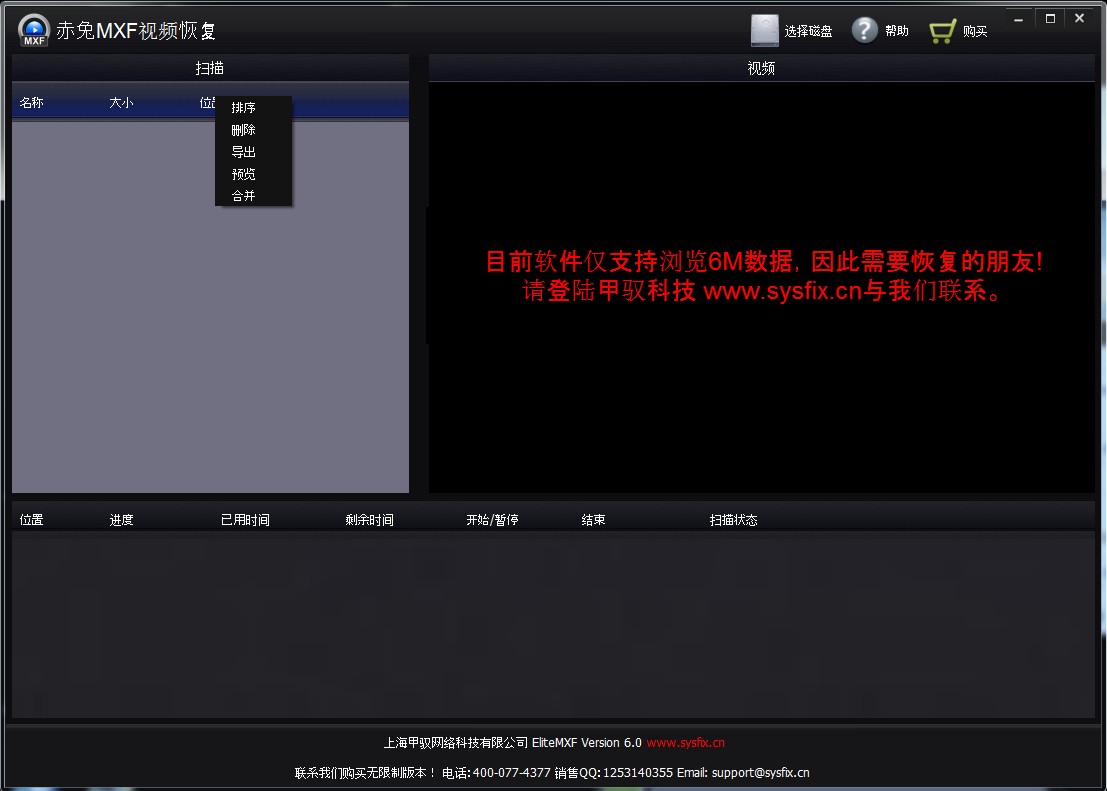Click the 结束 column header
Viewport: 1107px width, 791px height.
click(x=594, y=520)
